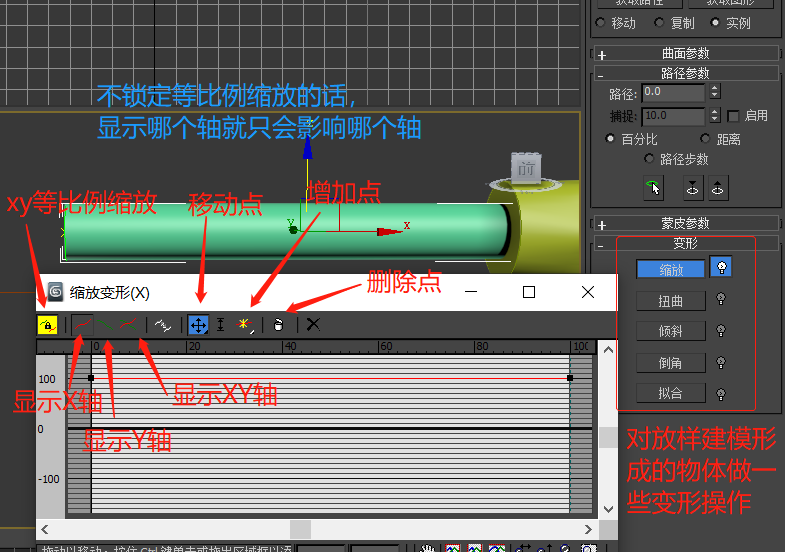This screenshot has height=552, width=785.
Task: Select the 实例 radio option
Action: point(715,23)
